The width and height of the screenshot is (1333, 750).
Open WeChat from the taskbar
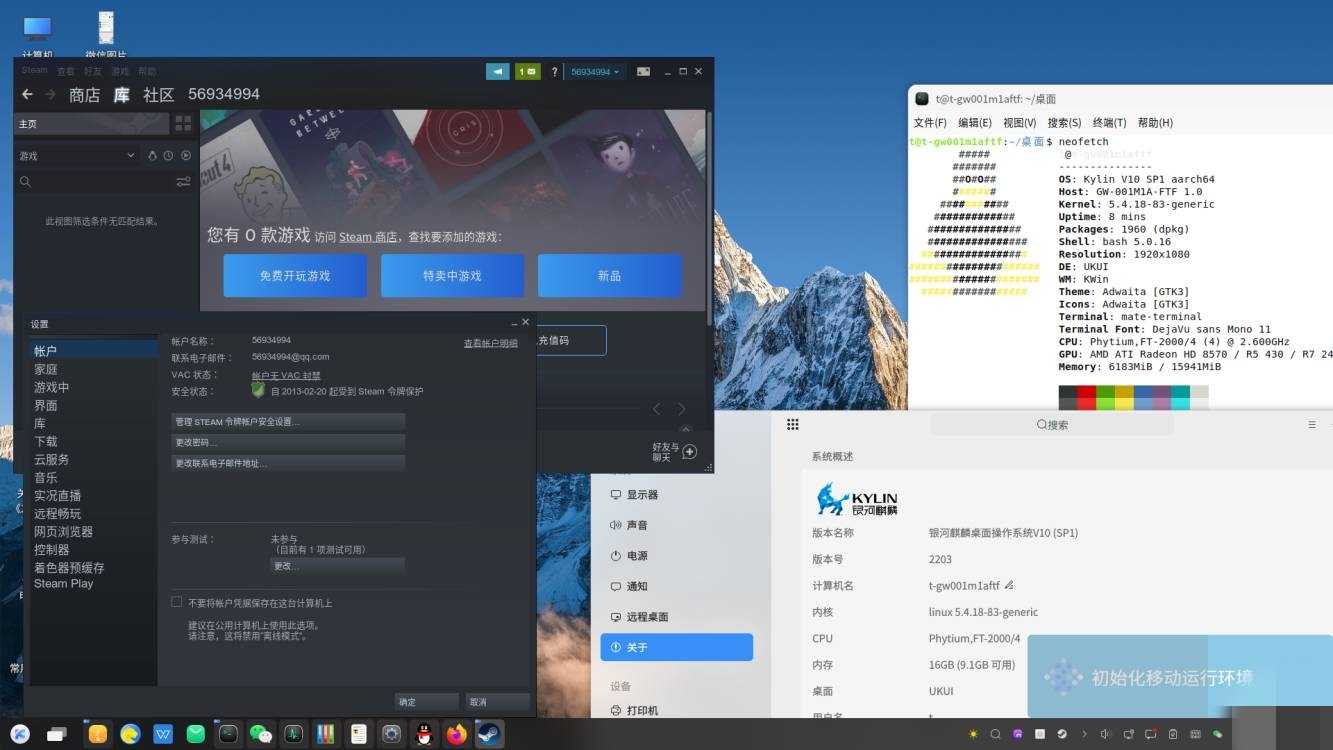pyautogui.click(x=261, y=734)
